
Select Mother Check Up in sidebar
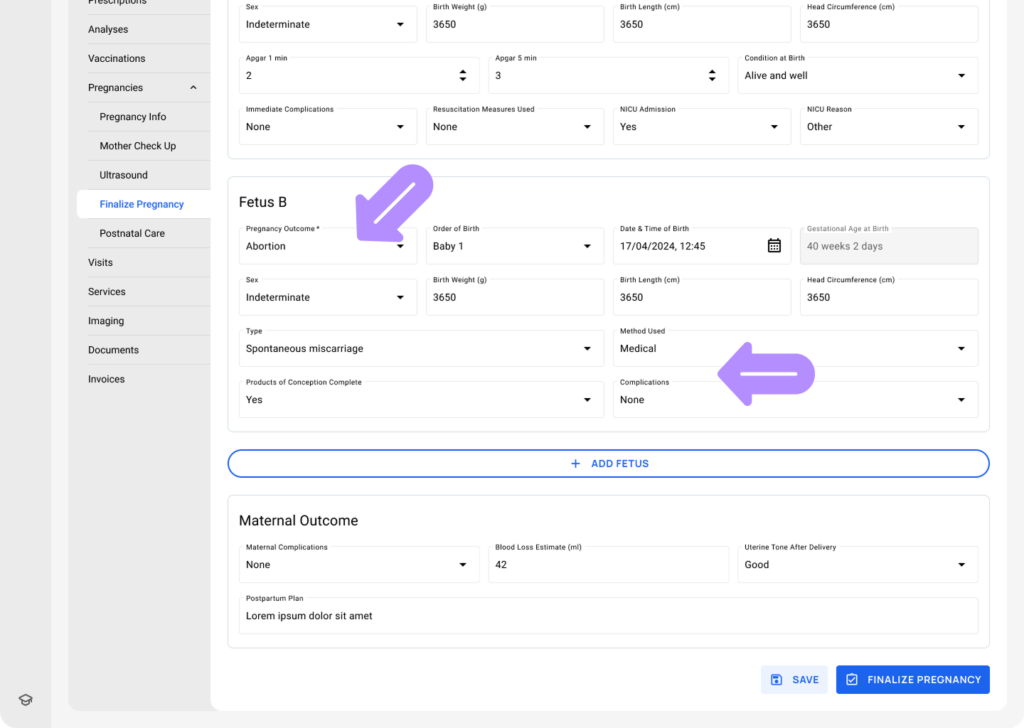137,146
